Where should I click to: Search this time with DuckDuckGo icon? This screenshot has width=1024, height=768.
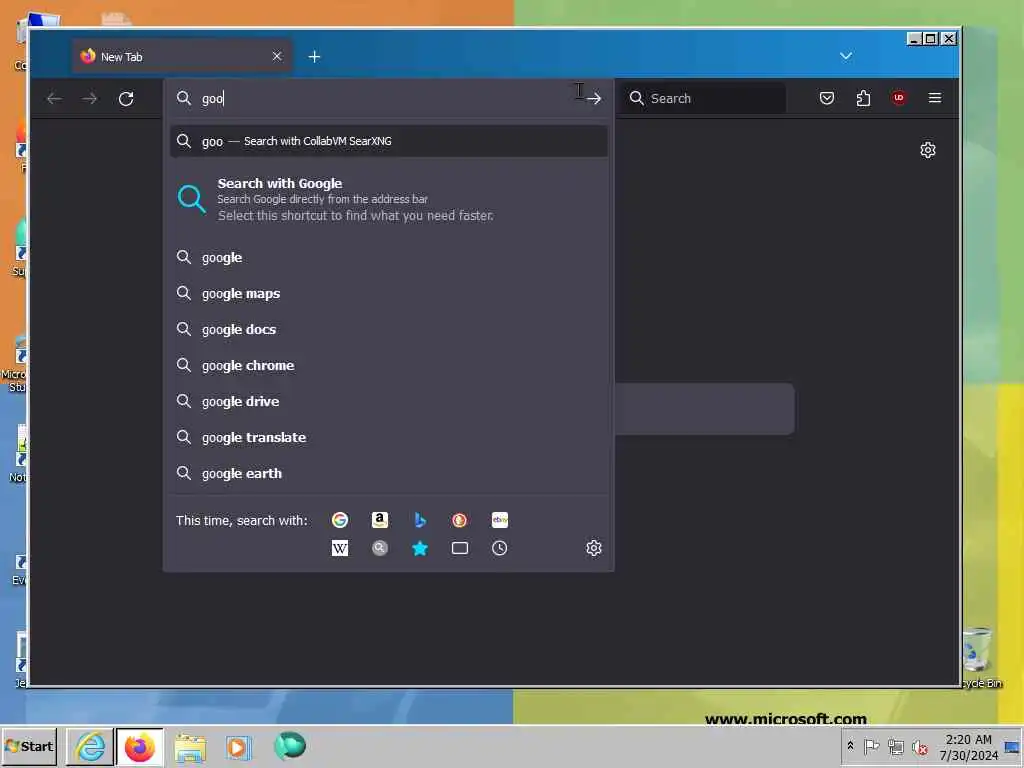pyautogui.click(x=460, y=520)
